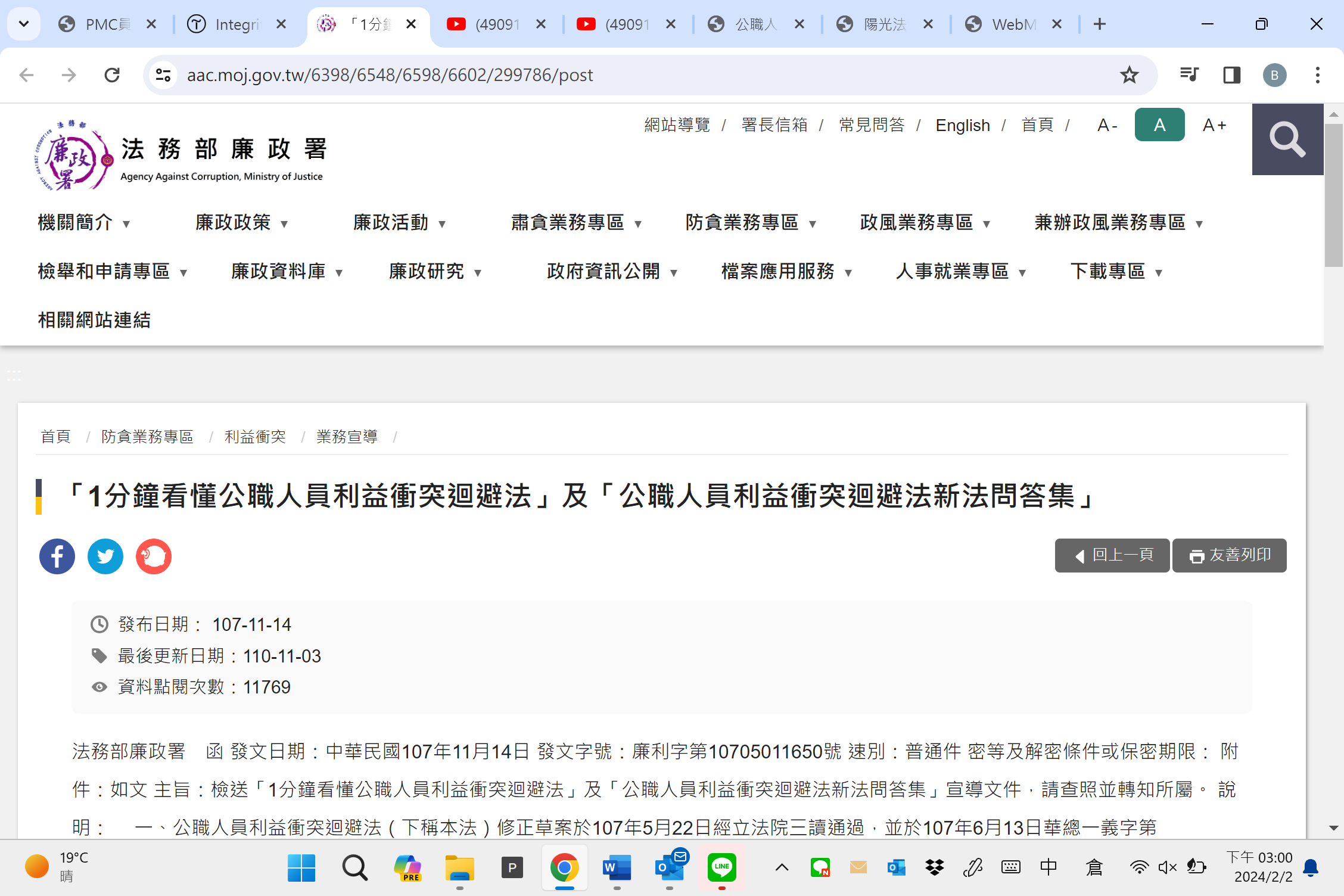This screenshot has width=1344, height=896.
Task: Open Chrome side panel icon
Action: (1231, 75)
